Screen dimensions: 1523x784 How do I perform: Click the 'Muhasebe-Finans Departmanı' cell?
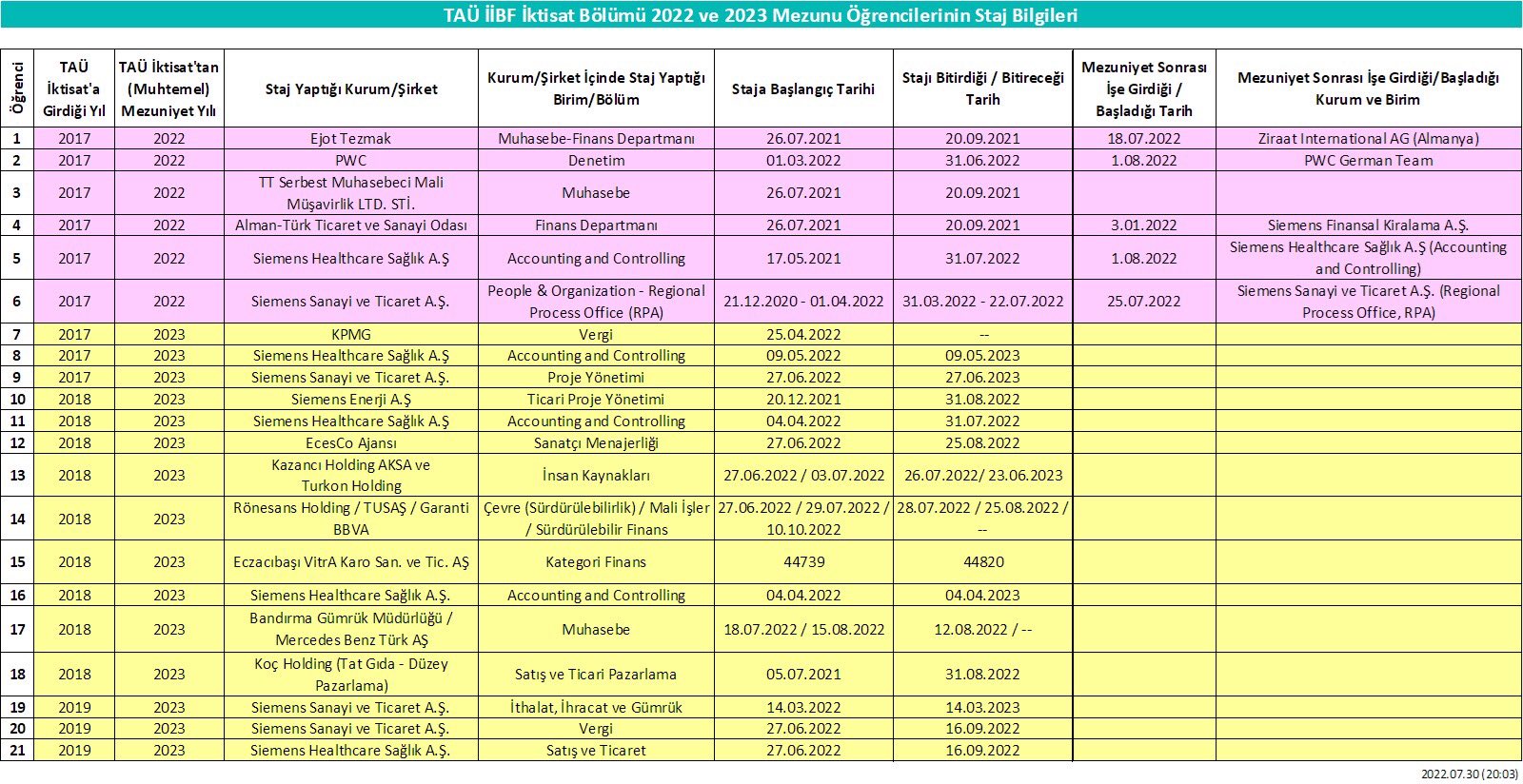pos(596,138)
